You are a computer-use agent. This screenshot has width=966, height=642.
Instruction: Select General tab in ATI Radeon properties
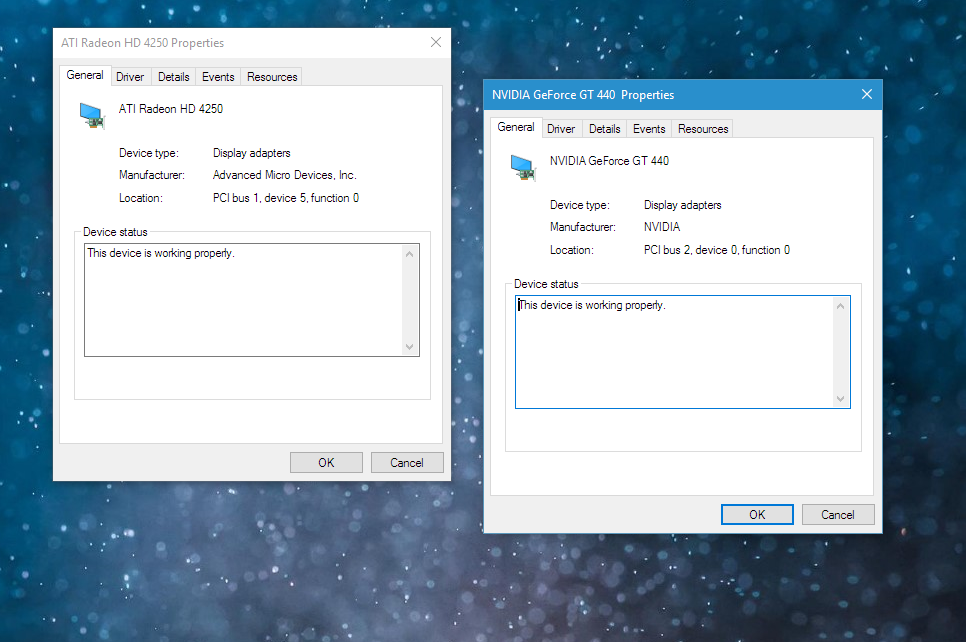pyautogui.click(x=85, y=75)
